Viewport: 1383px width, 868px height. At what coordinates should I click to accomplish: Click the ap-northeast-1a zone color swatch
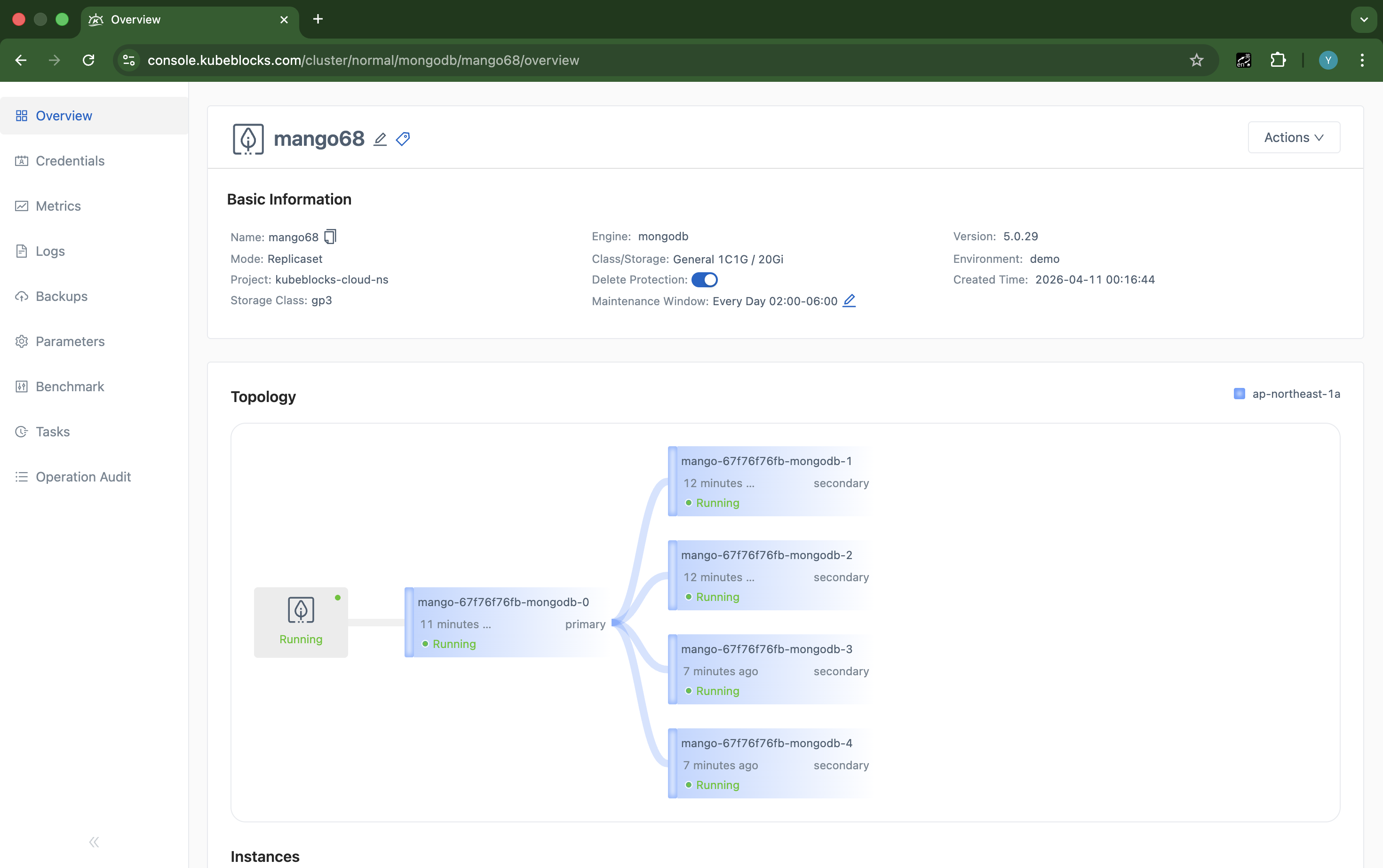(x=1240, y=394)
